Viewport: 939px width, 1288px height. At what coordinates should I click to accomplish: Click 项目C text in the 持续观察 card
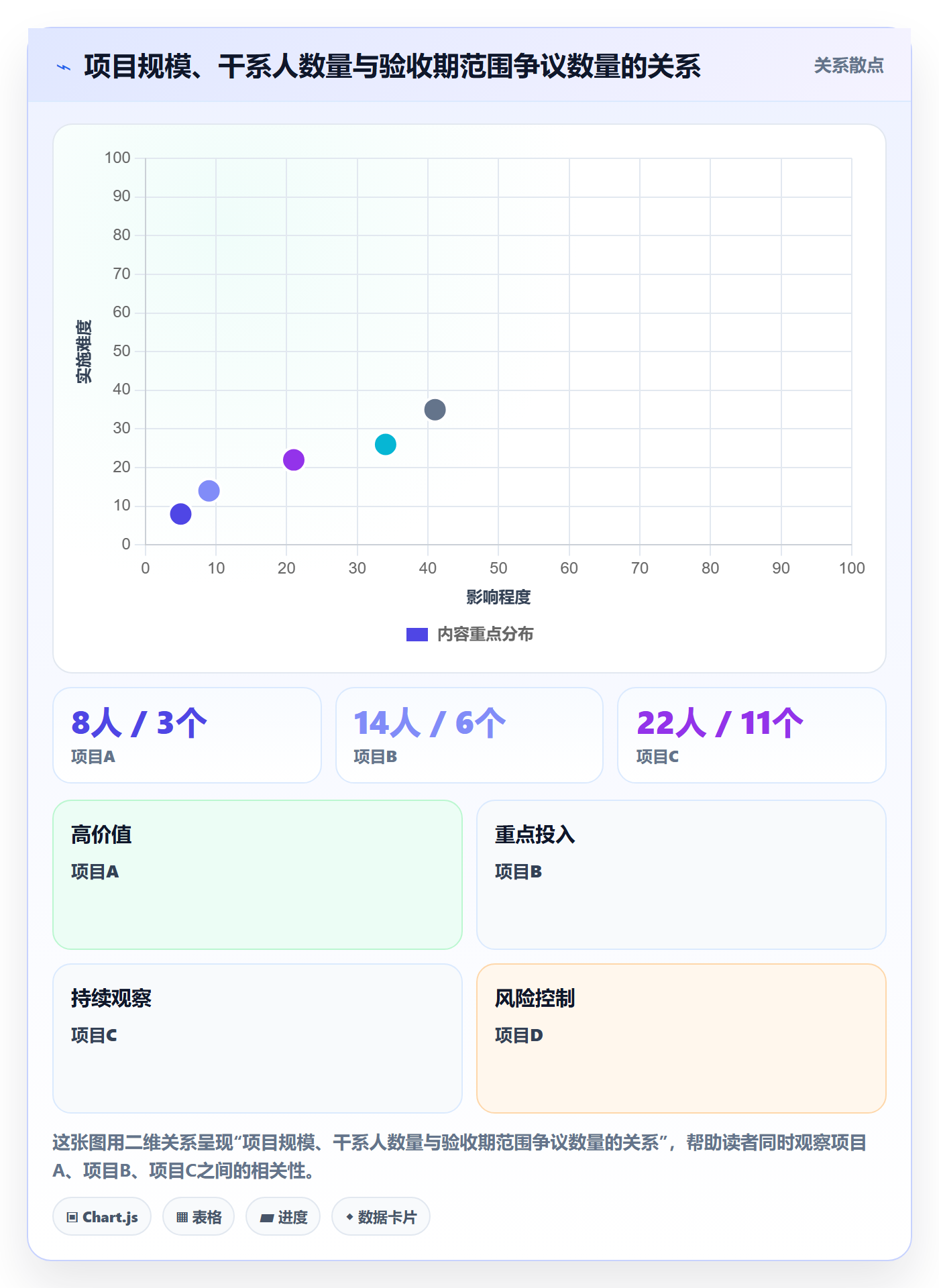coord(94,1035)
